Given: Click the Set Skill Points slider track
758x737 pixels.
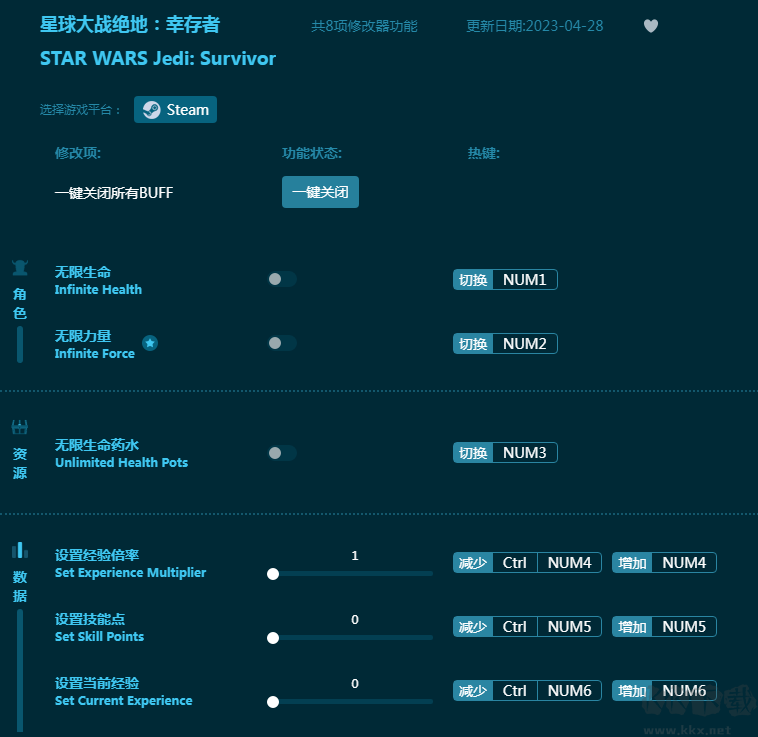Looking at the screenshot, I should pyautogui.click(x=352, y=638).
